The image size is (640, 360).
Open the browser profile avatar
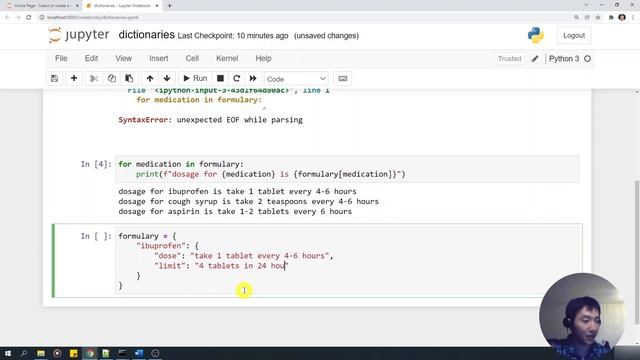(622, 18)
